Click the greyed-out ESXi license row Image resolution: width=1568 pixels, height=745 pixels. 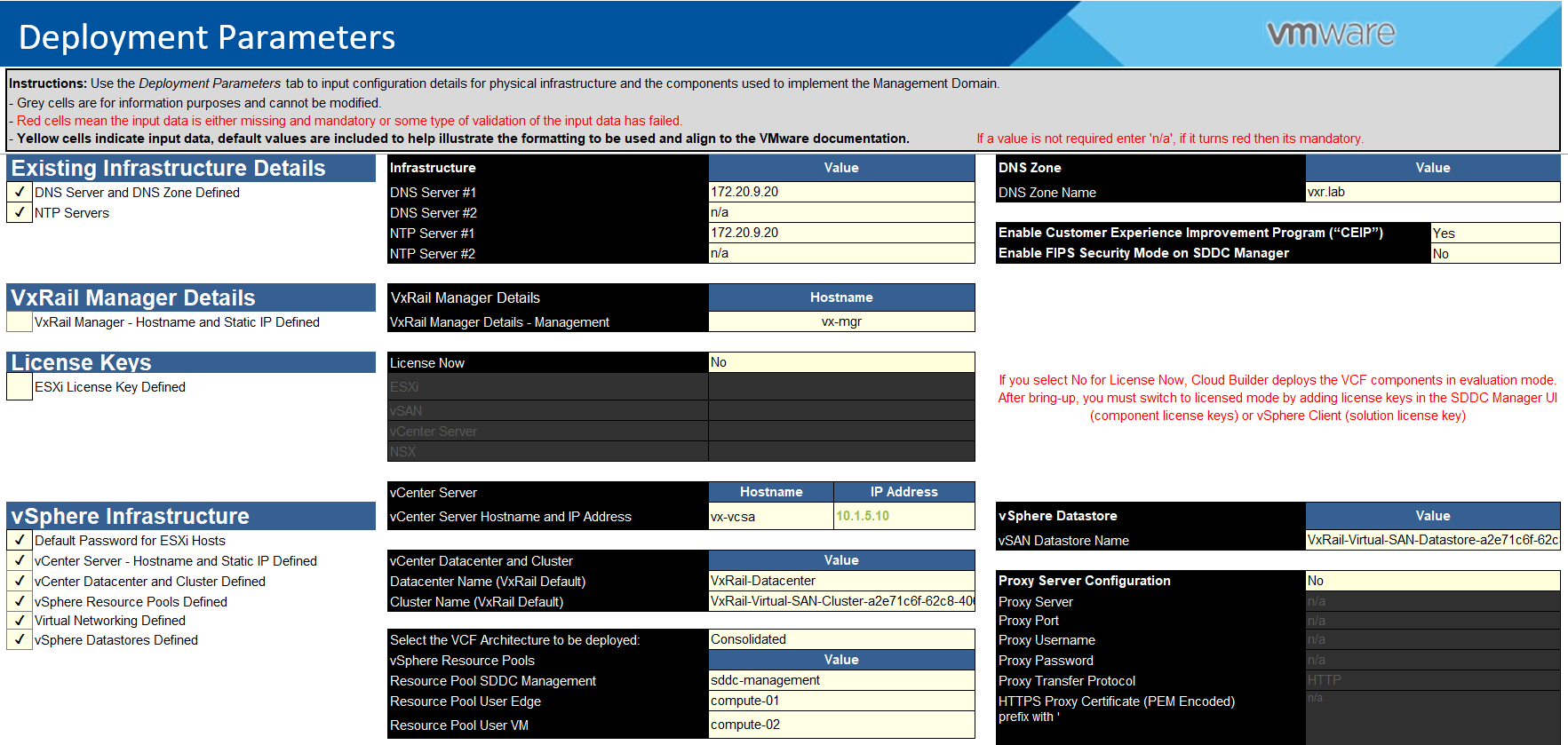(681, 386)
